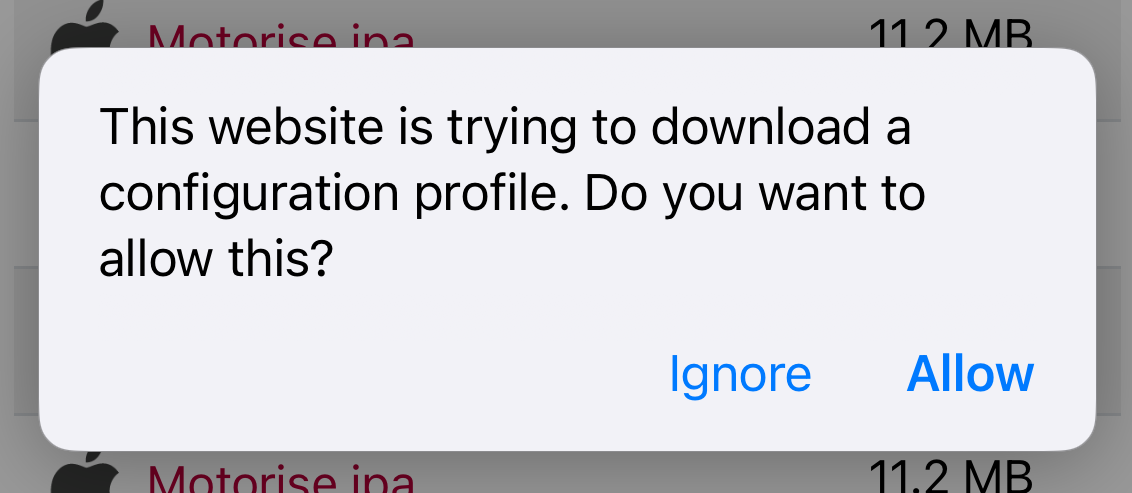Click Apple logo icon below the dialog
1132x493 pixels.
85,473
